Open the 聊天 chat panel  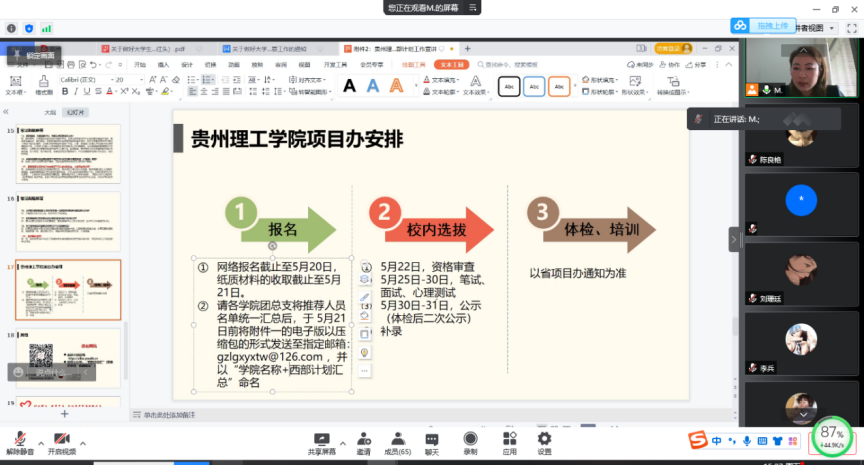click(x=432, y=438)
